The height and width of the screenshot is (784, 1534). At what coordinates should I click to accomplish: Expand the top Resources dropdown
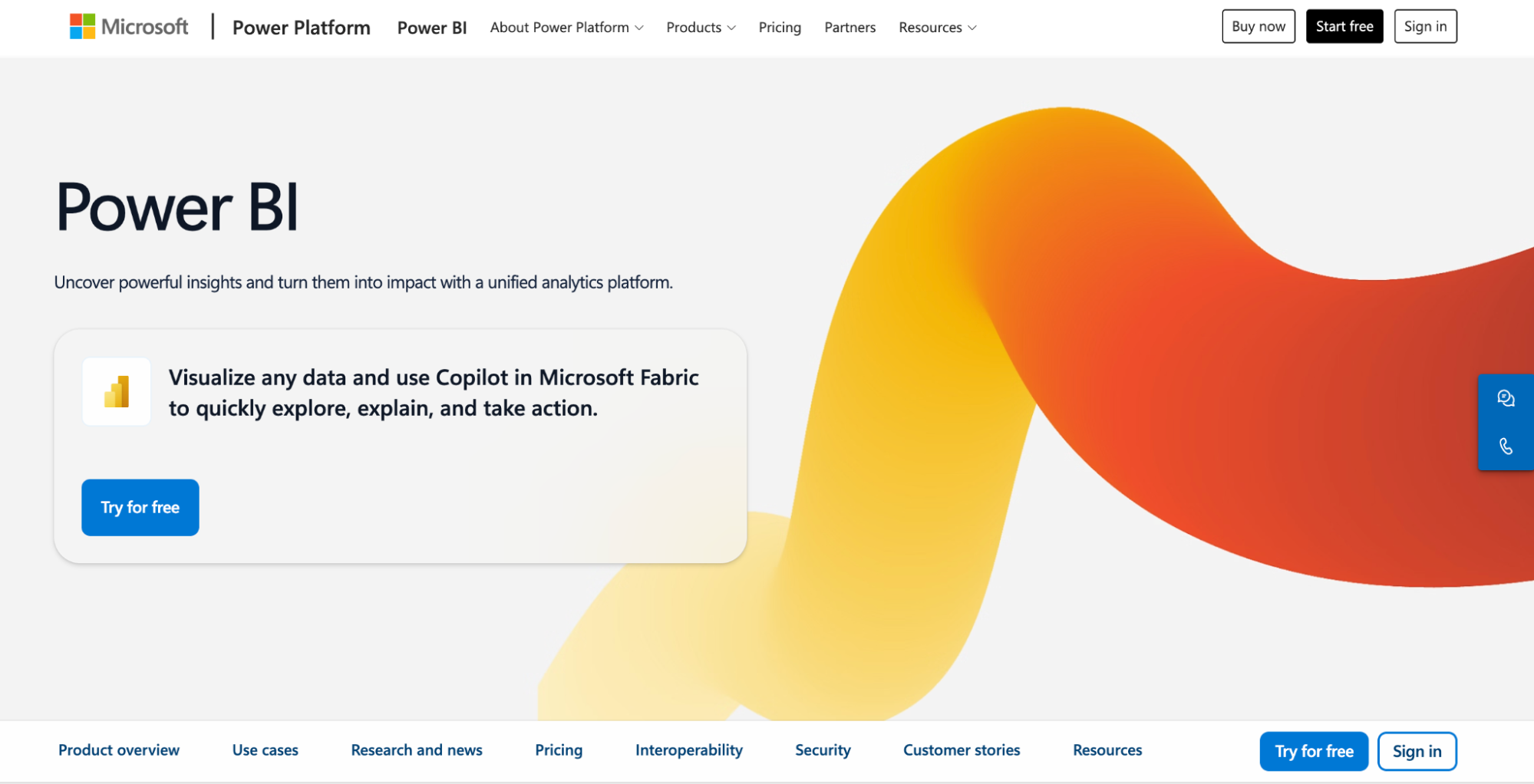click(x=937, y=28)
